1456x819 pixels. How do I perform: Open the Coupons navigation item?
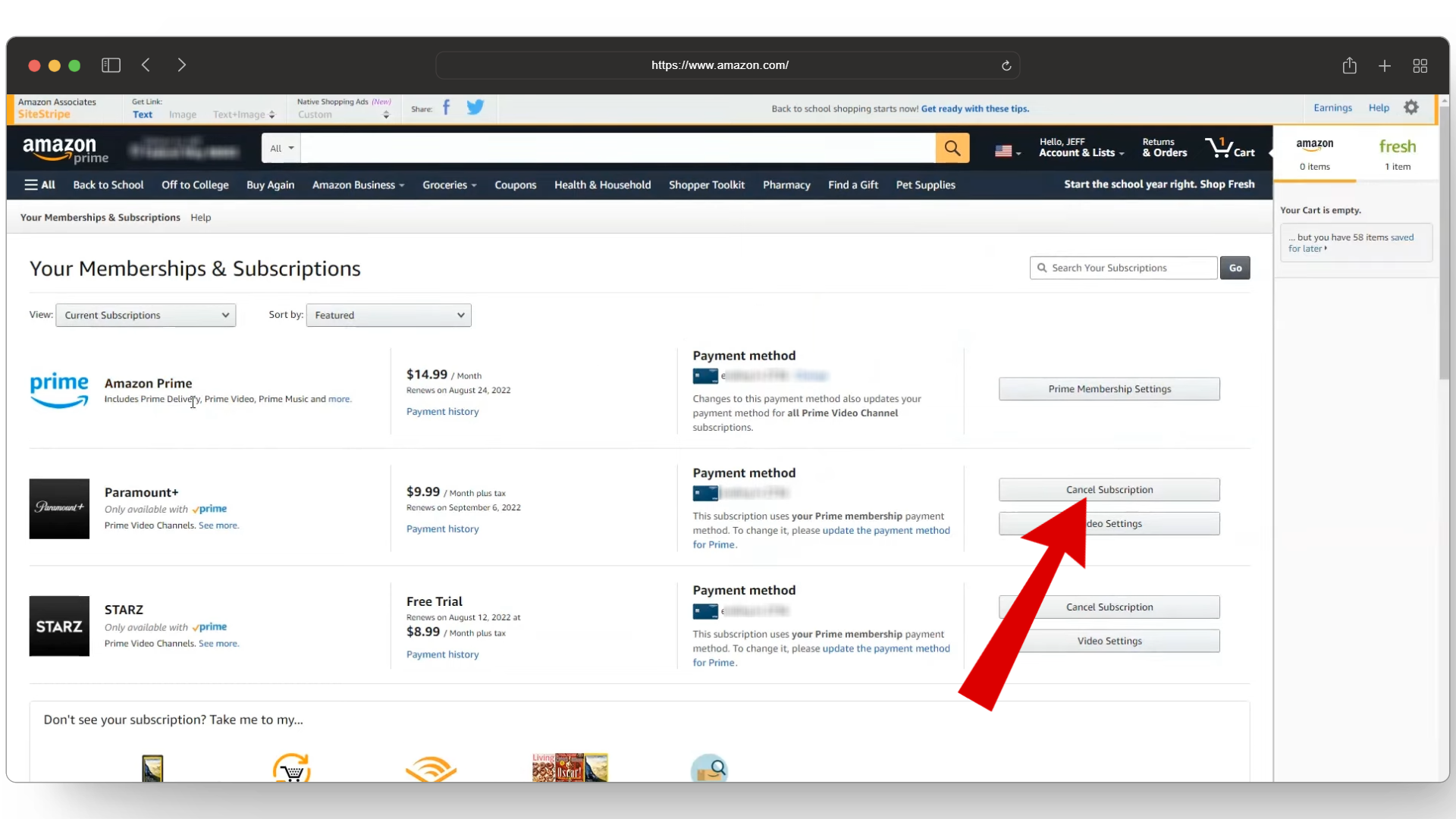[x=515, y=185]
